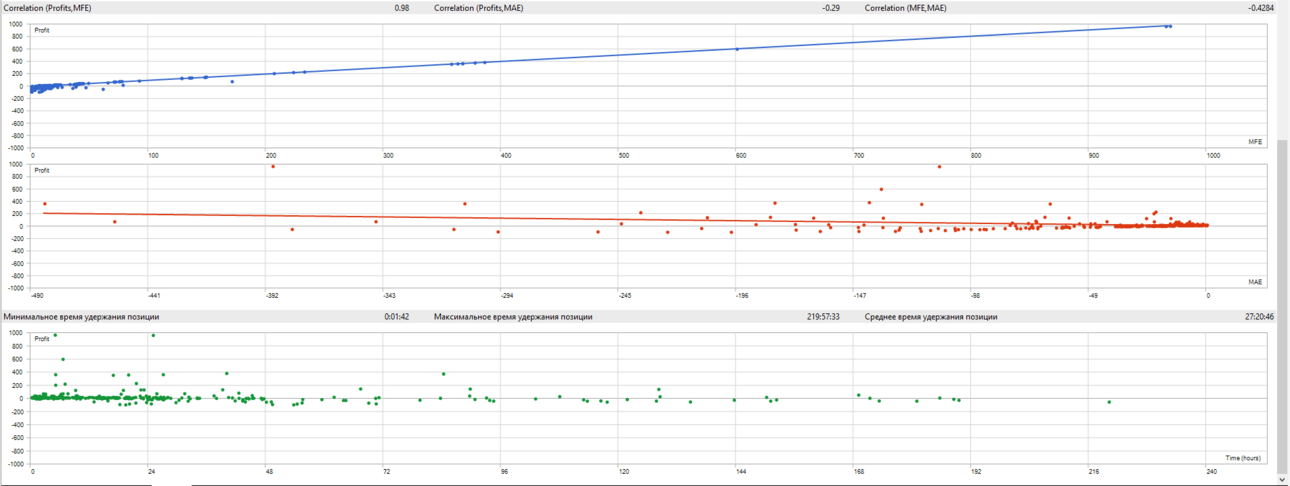The height and width of the screenshot is (486, 1290).
Task: Click 'Максимальное время удержания позиции' label
Action: point(513,316)
